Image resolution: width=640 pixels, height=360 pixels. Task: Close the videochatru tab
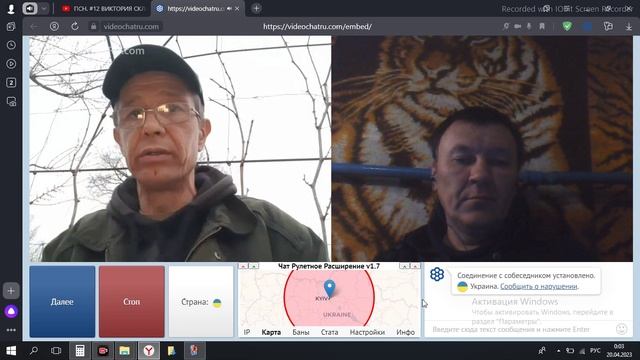pos(238,9)
